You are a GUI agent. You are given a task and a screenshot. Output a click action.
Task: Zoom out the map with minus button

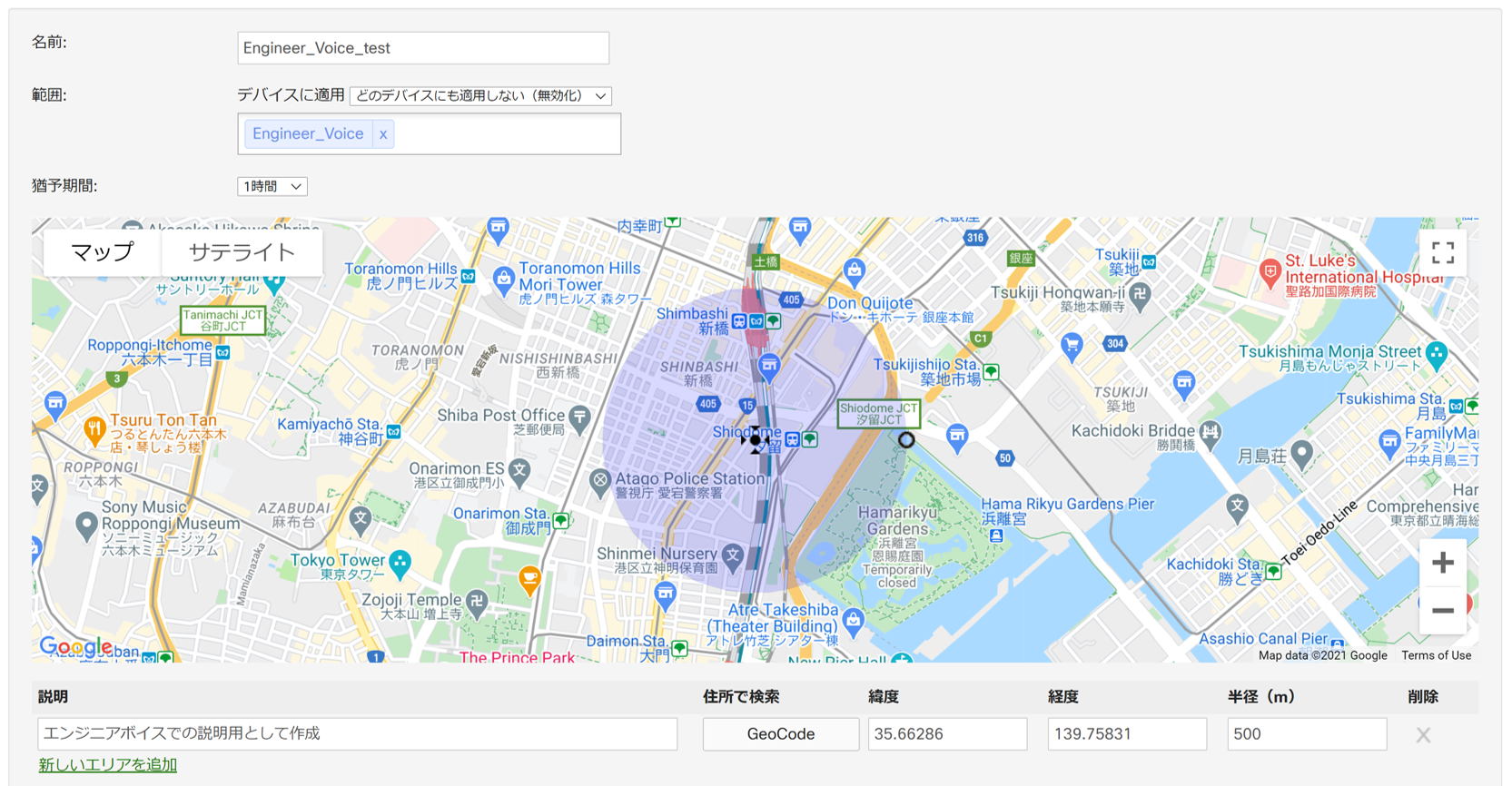(1443, 611)
